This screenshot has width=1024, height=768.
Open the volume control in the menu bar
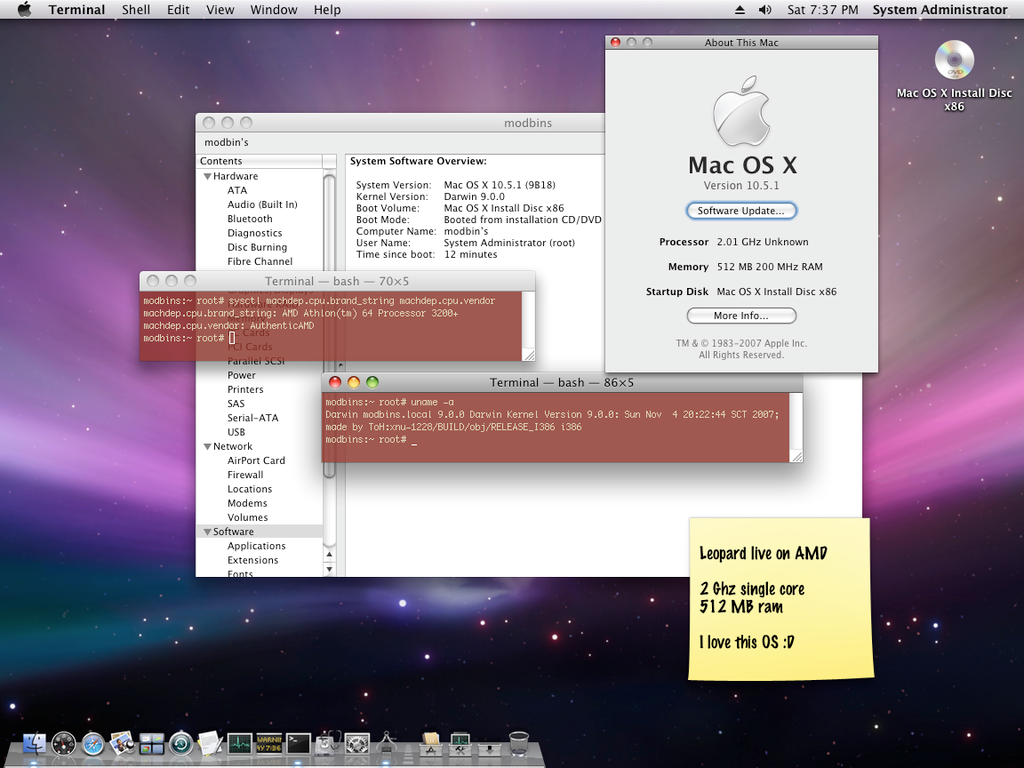click(x=765, y=10)
